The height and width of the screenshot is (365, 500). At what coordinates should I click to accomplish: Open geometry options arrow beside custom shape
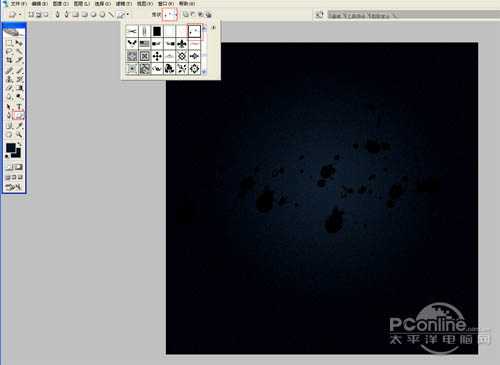[128, 14]
